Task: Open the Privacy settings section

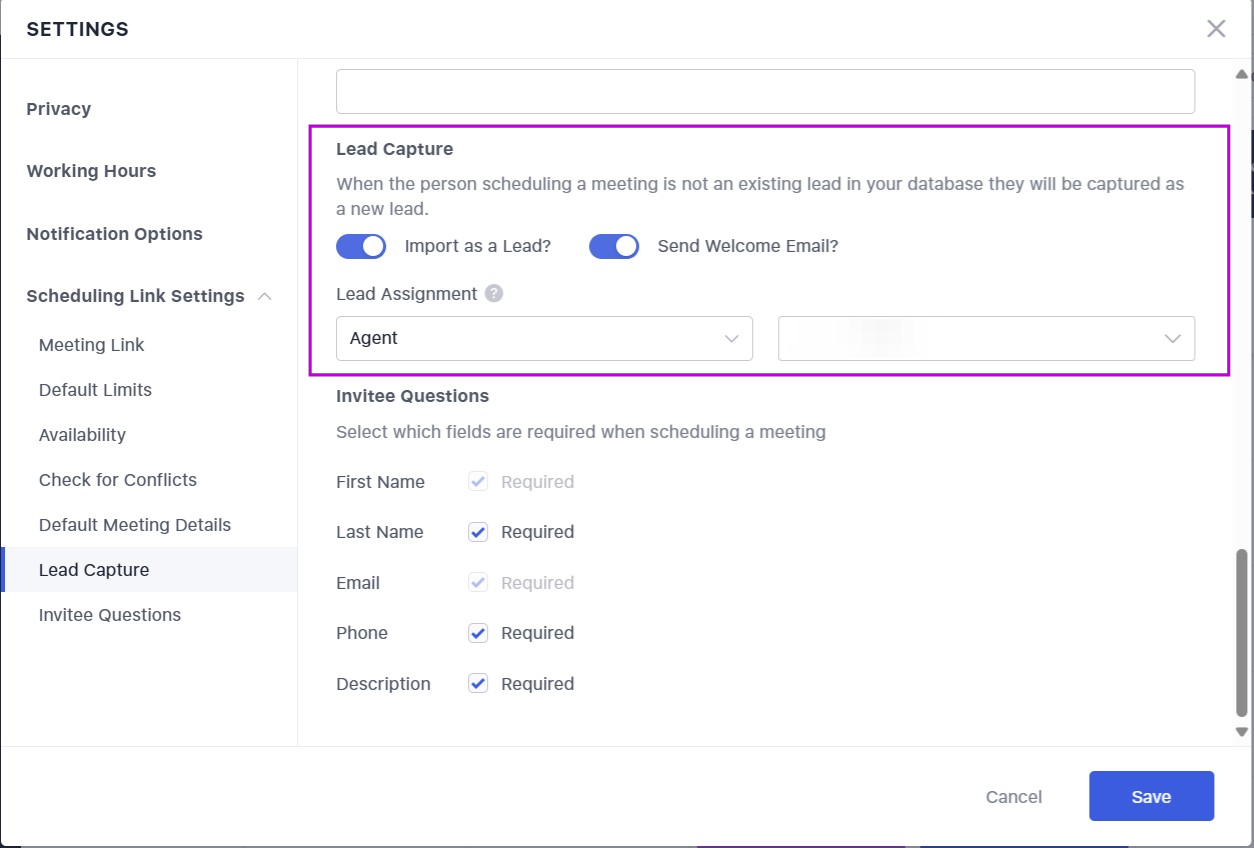Action: pos(59,109)
